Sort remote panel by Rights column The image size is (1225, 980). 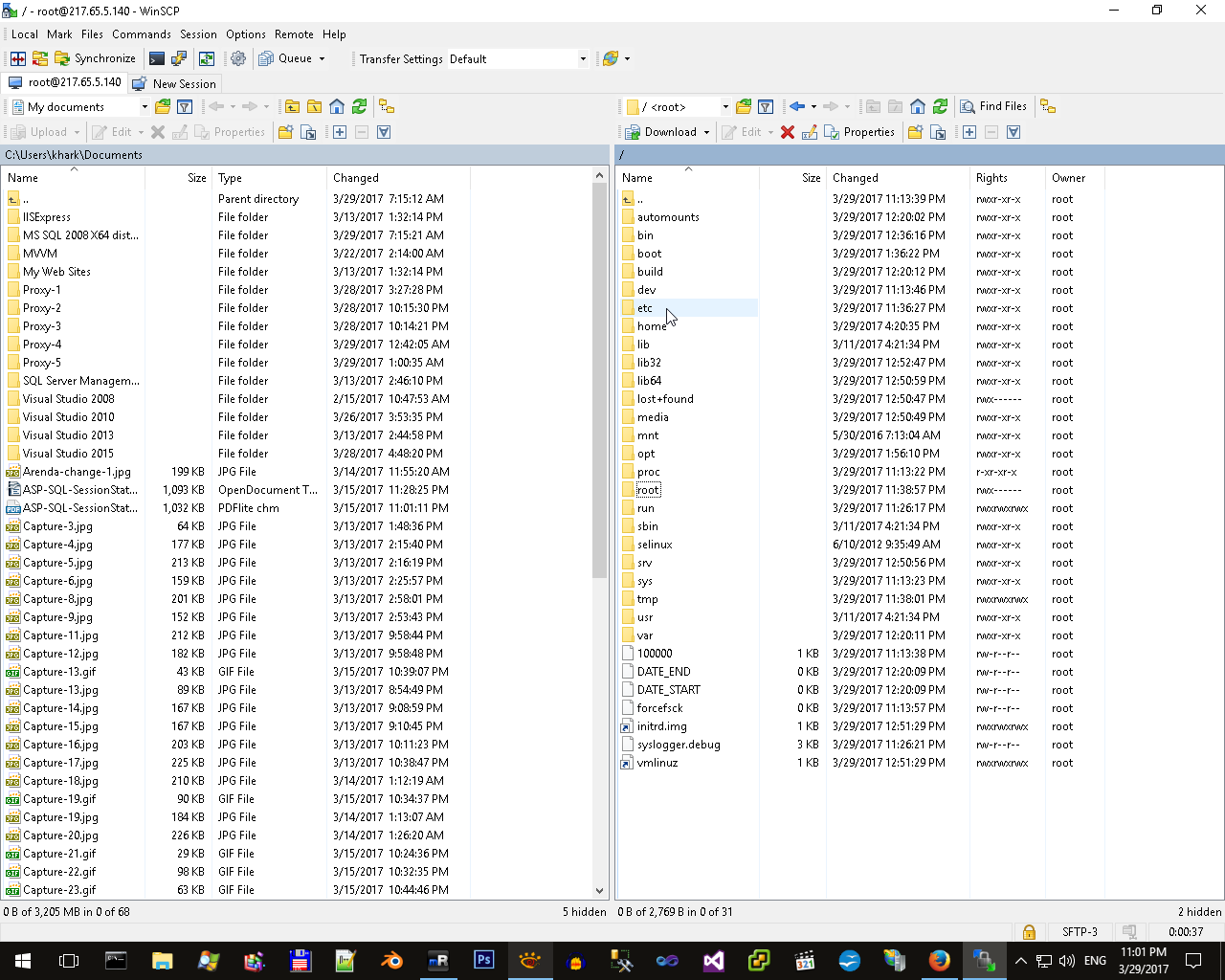pos(1007,178)
